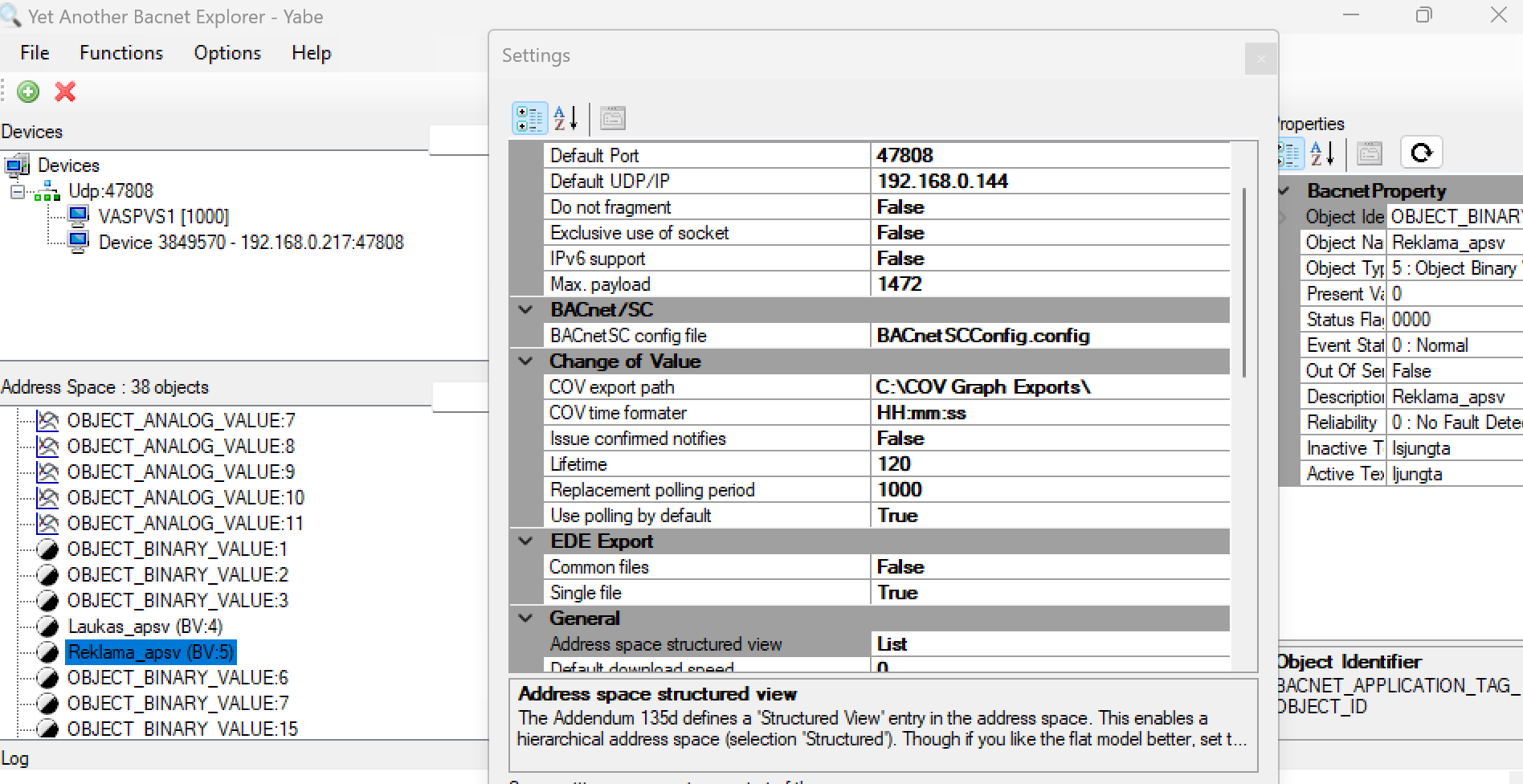Click the Settings grid vertical scrollbar
This screenshot has height=784, width=1523.
click(x=1244, y=282)
